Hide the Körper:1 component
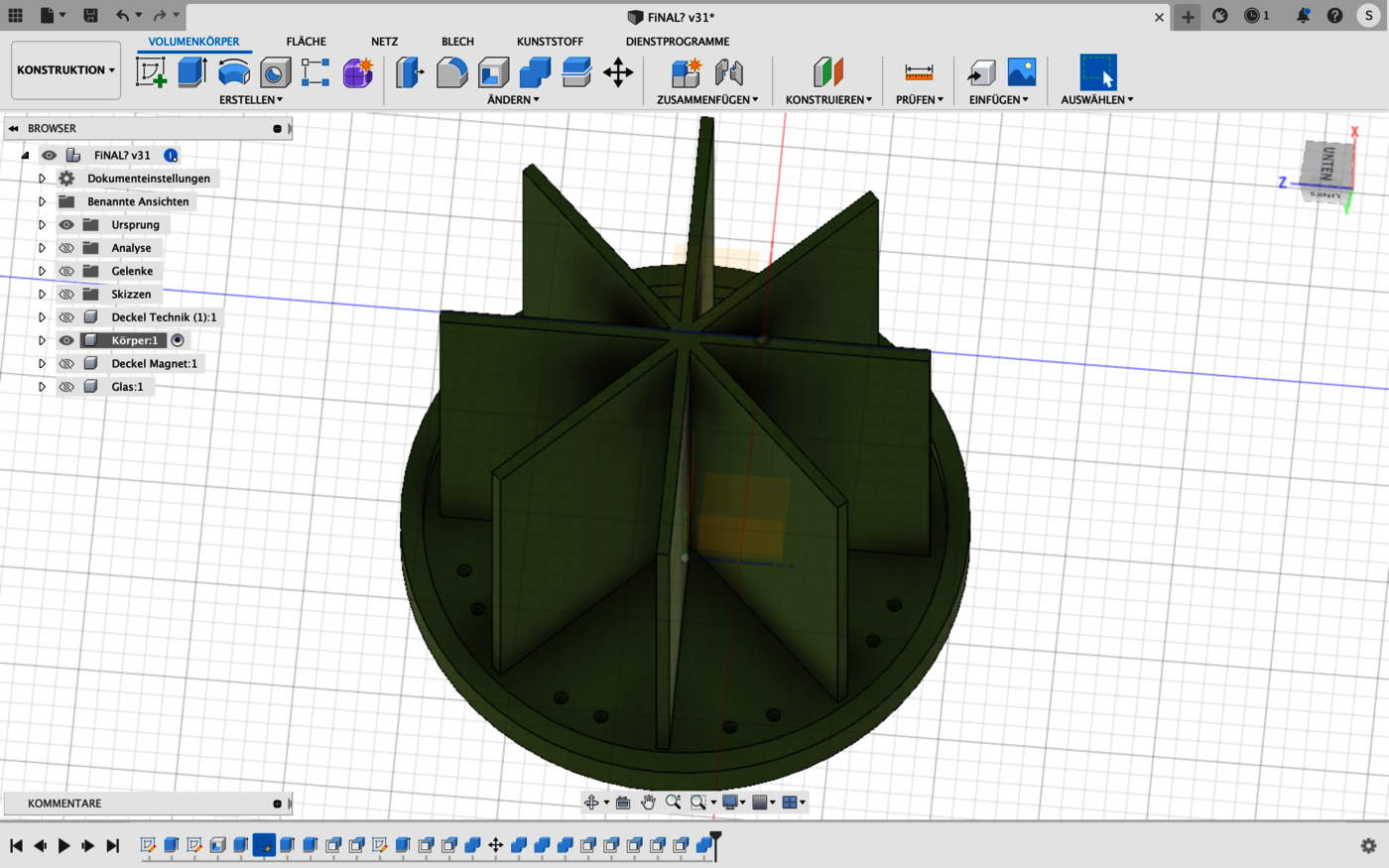Screen dimensions: 1389x868 tap(66, 340)
